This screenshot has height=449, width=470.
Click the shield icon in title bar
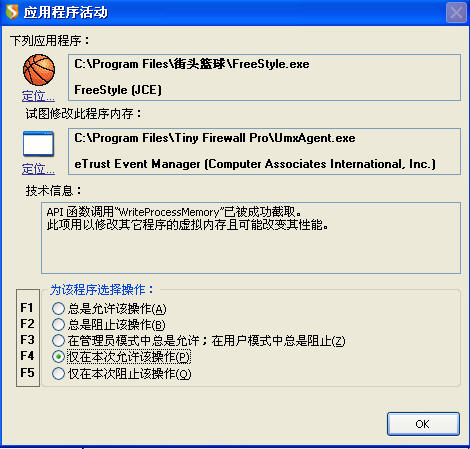12,12
